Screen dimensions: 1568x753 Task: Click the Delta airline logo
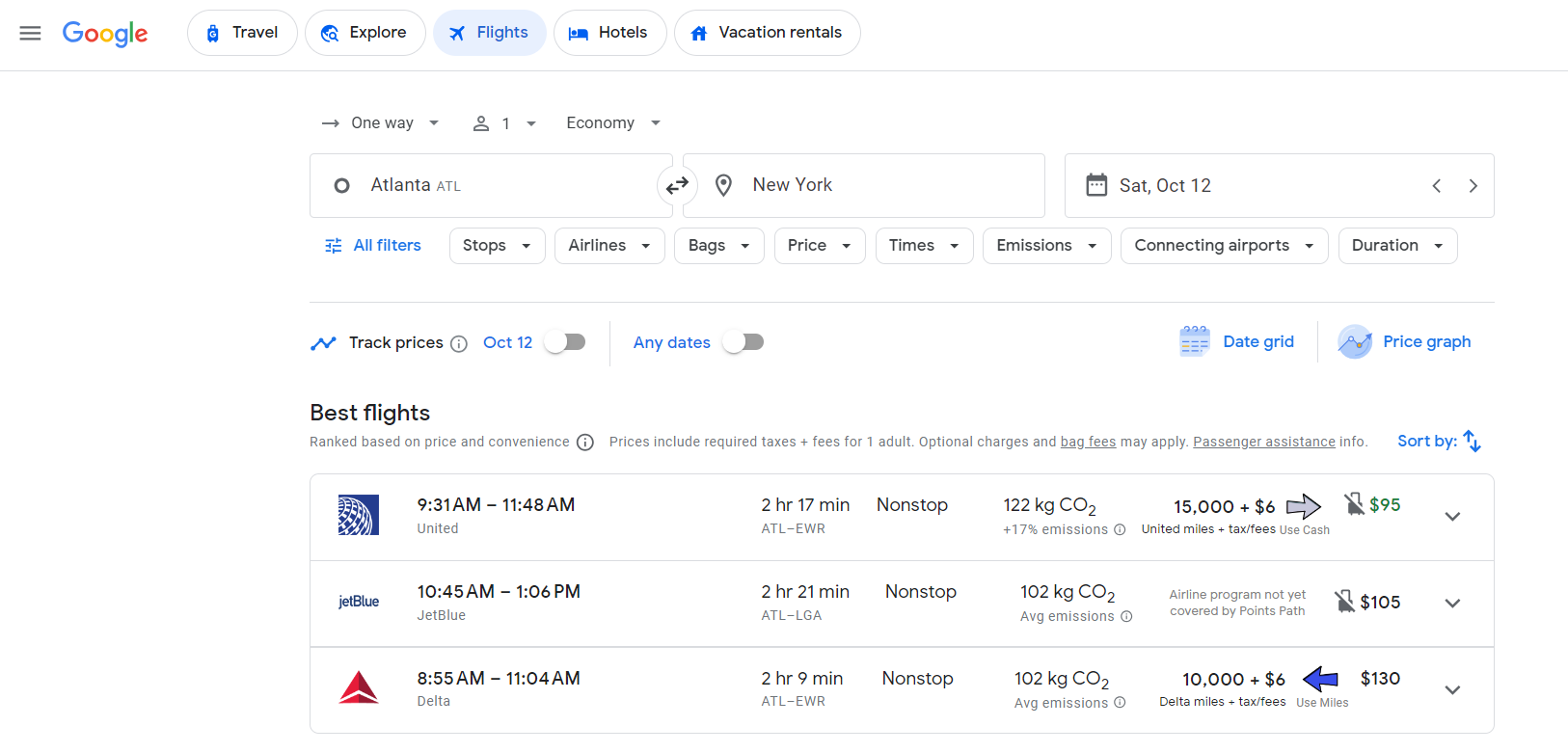pos(359,687)
